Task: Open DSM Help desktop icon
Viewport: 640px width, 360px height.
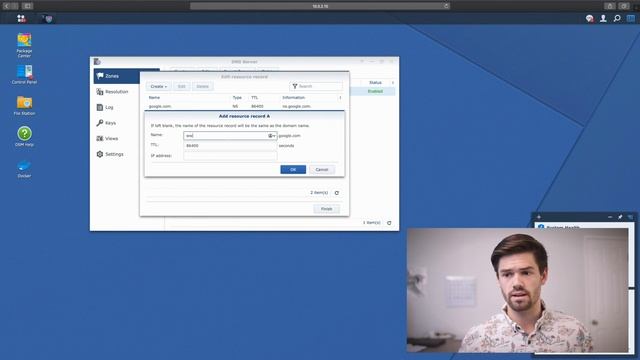Action: tap(24, 136)
